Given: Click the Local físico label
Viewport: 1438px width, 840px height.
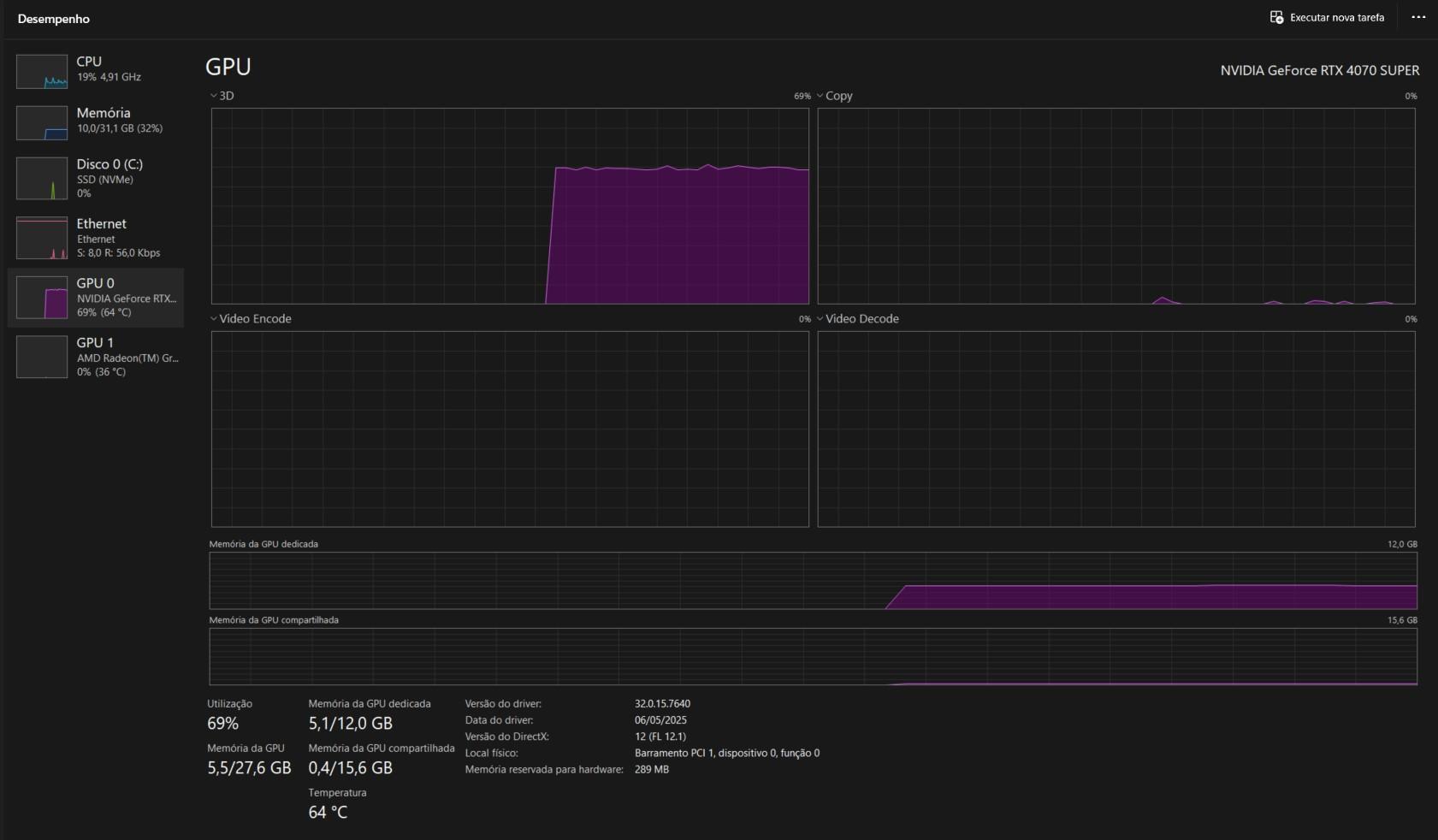Looking at the screenshot, I should click(x=491, y=754).
